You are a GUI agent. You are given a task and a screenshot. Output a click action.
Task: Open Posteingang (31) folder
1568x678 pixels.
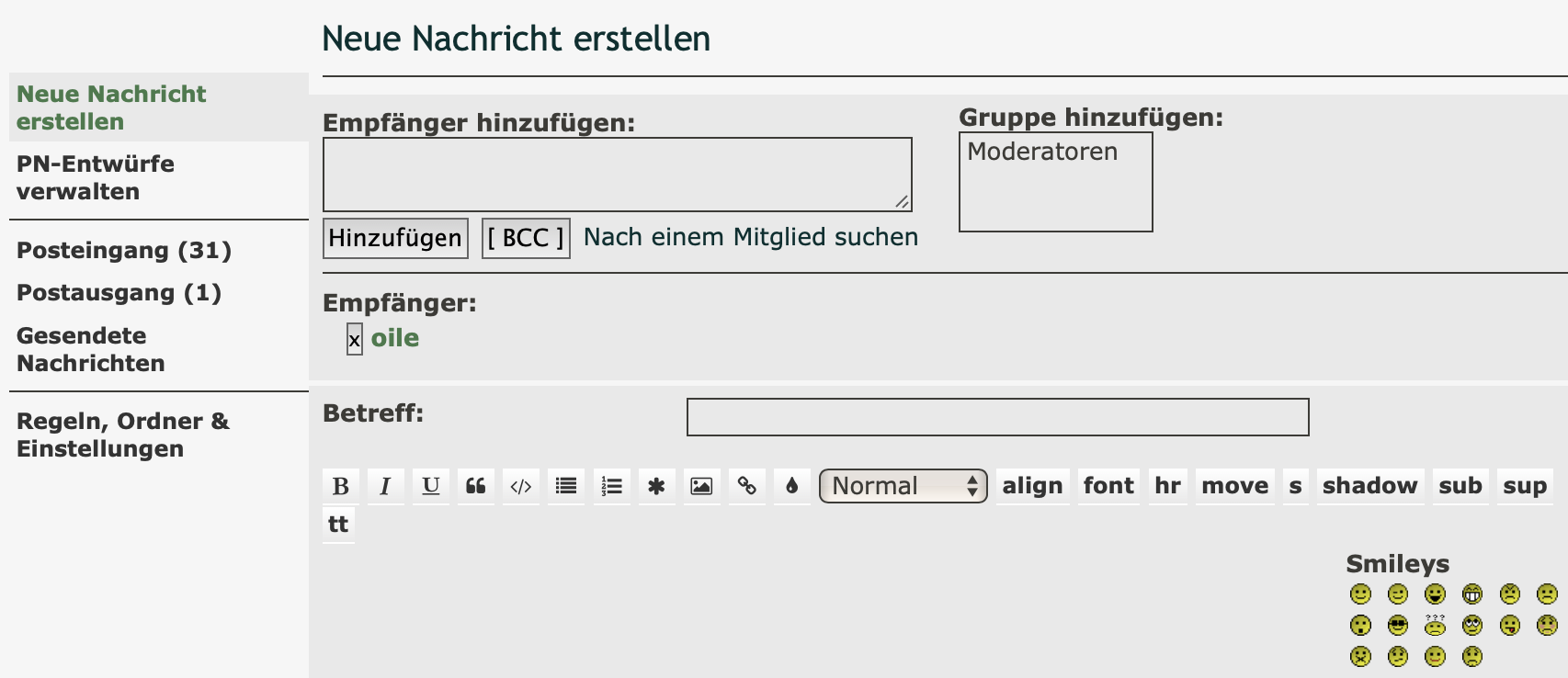pos(124,250)
